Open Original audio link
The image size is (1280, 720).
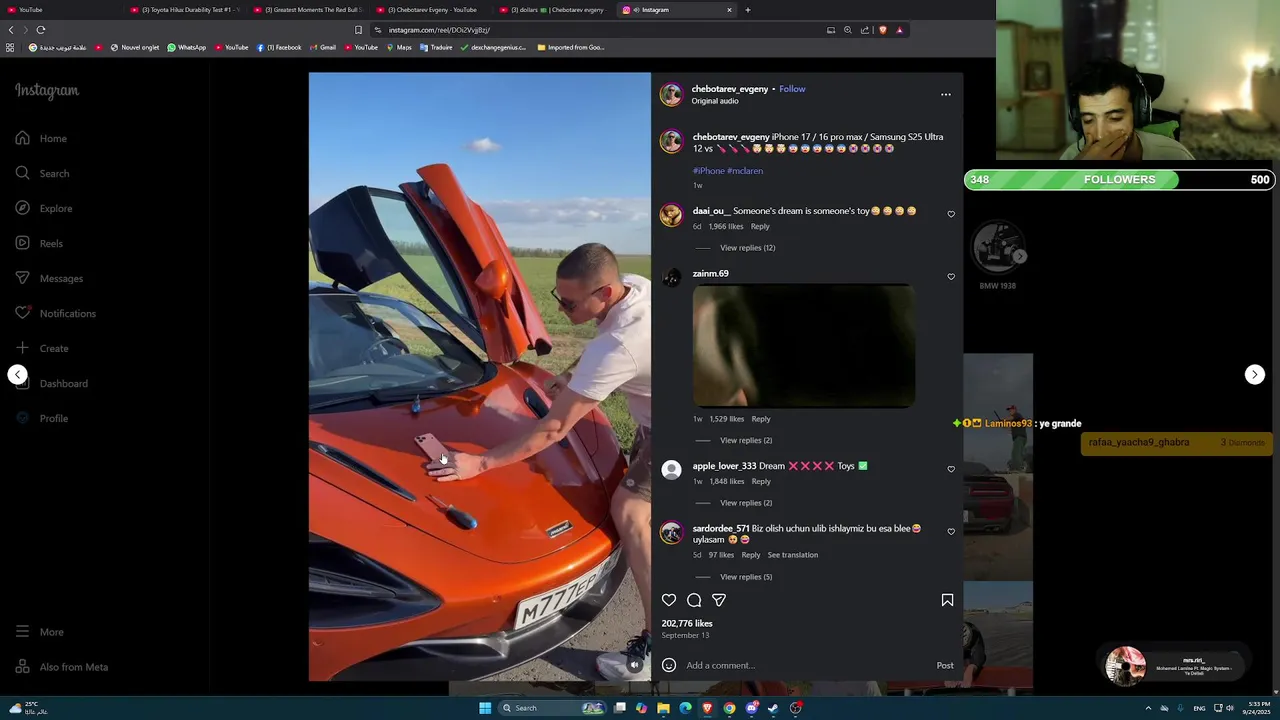715,101
